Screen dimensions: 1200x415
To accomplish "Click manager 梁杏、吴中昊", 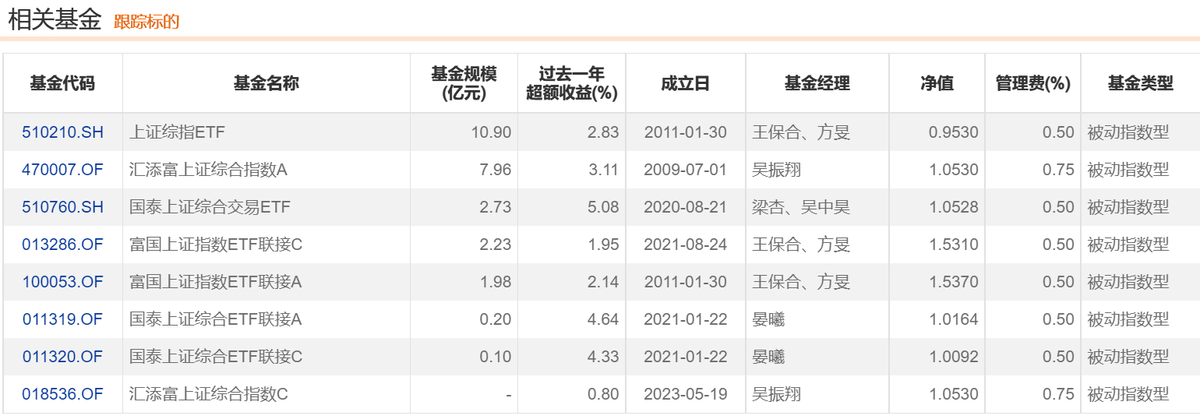I will coord(801,207).
